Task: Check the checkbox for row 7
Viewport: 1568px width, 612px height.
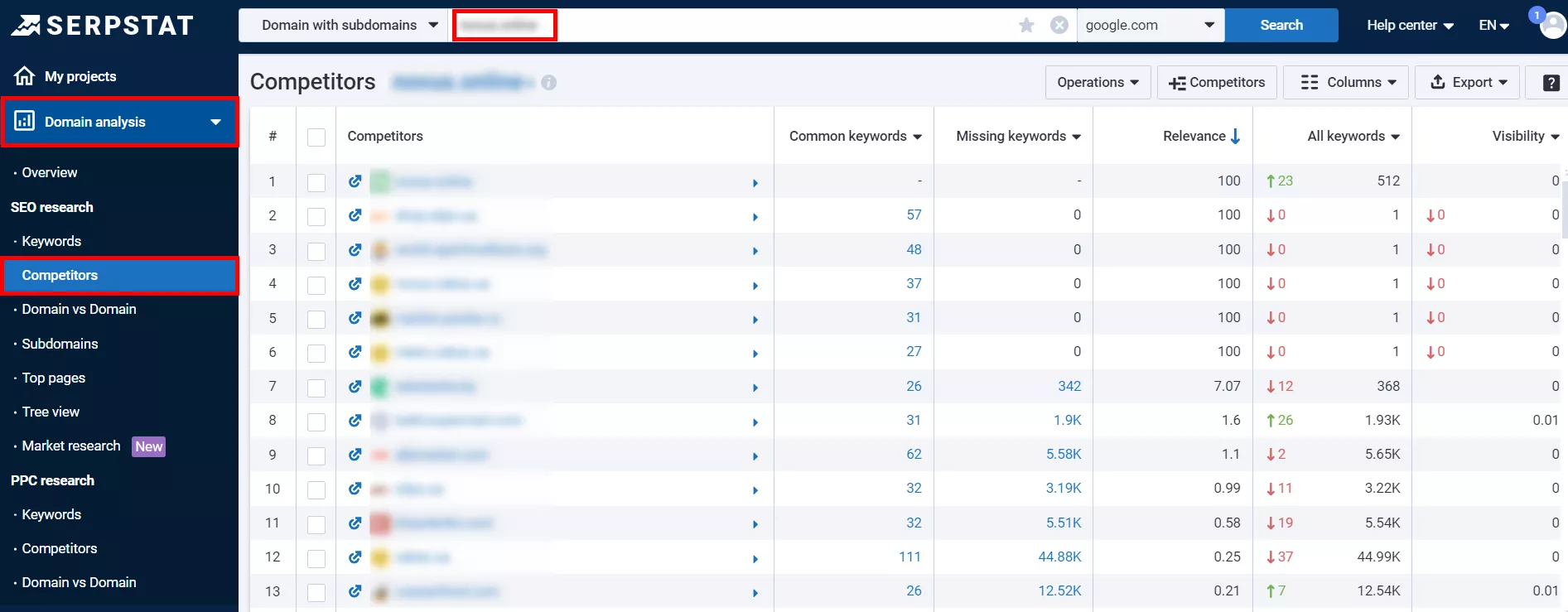Action: pyautogui.click(x=316, y=388)
